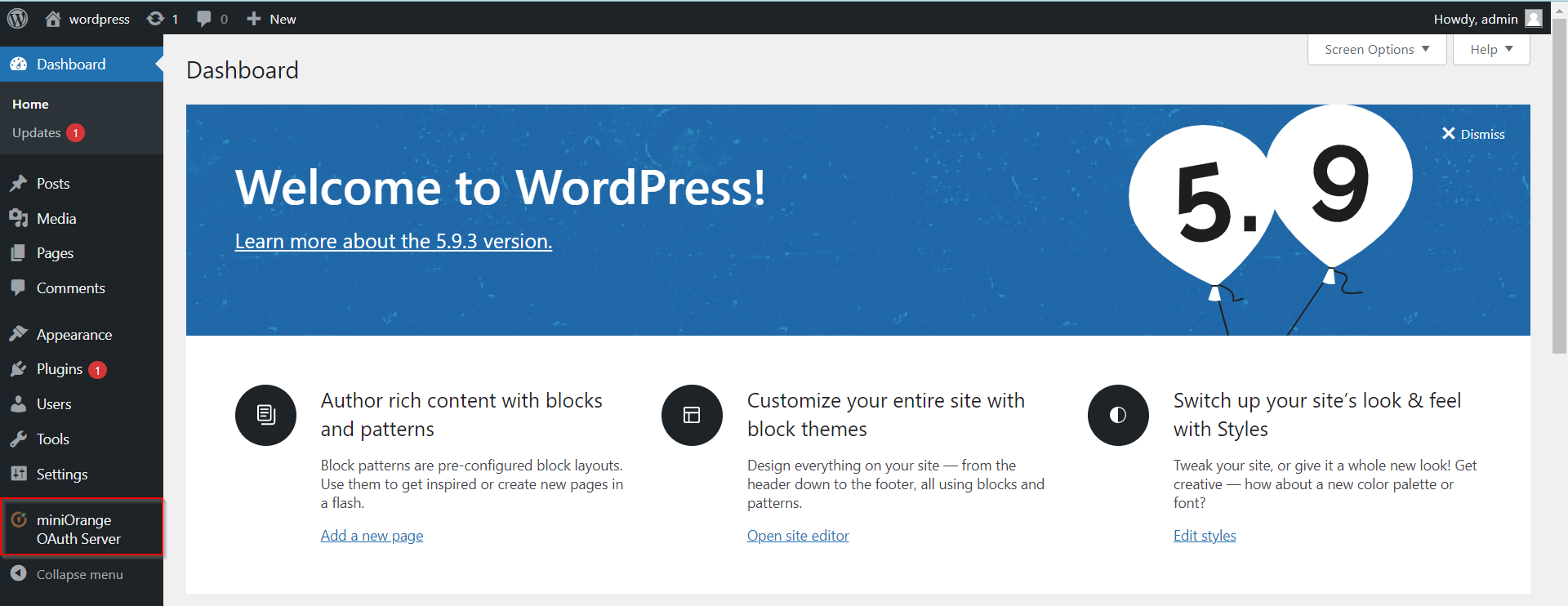Click the miniOrange OAuth Server icon
The height and width of the screenshot is (606, 1568).
coord(19,519)
